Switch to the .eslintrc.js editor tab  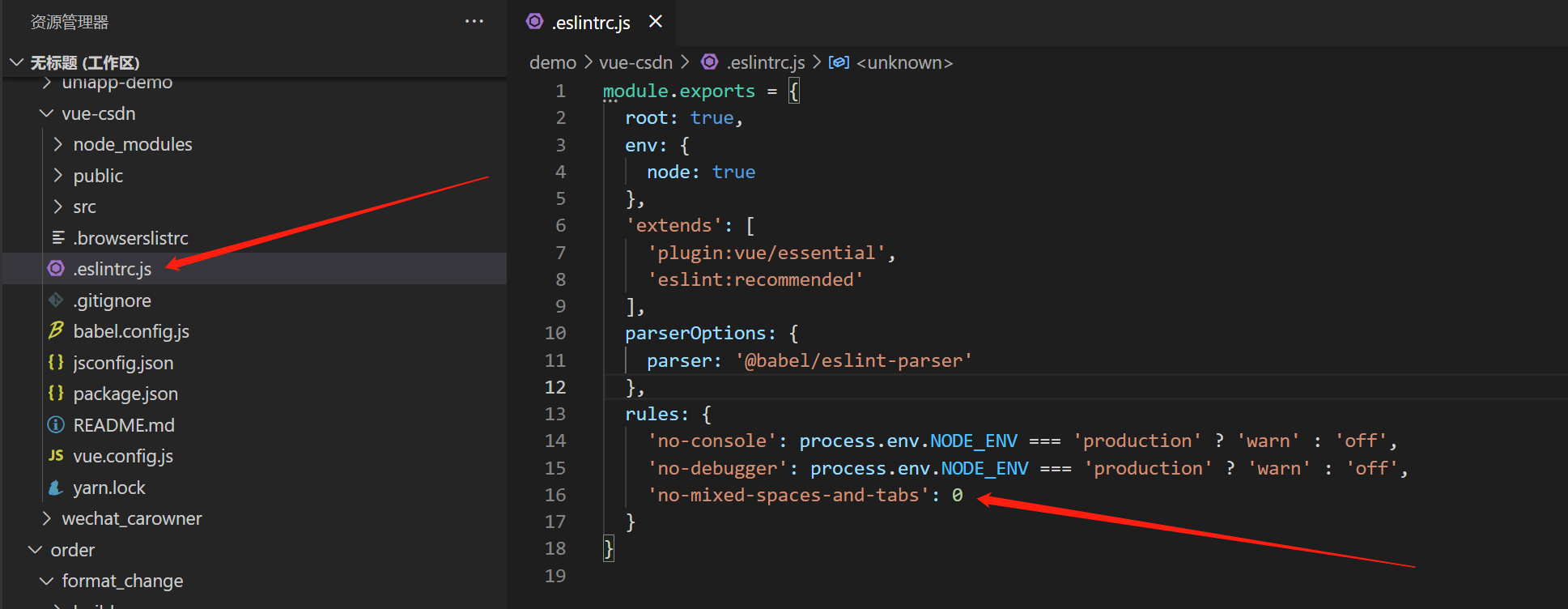[592, 23]
